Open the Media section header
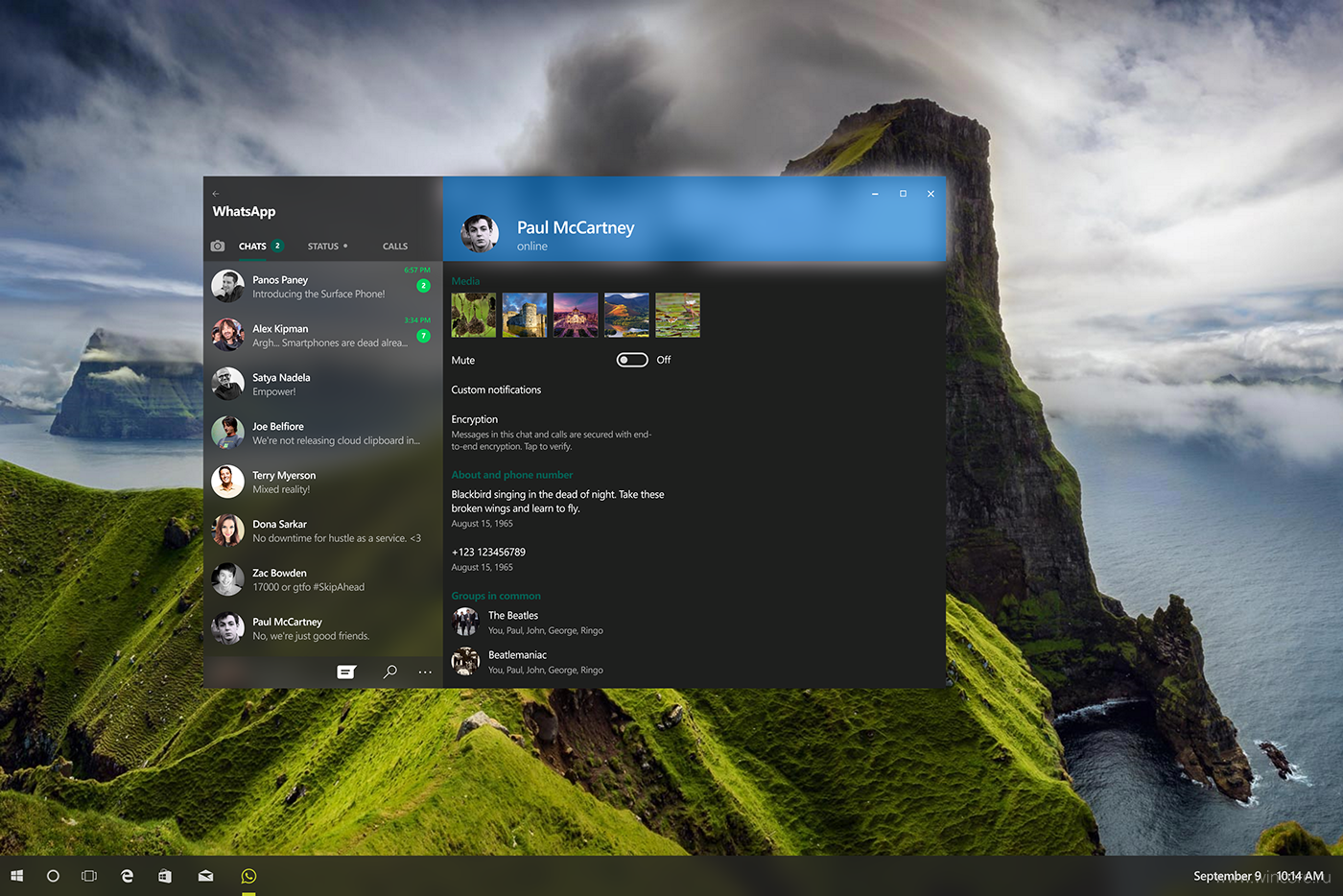 (x=465, y=281)
